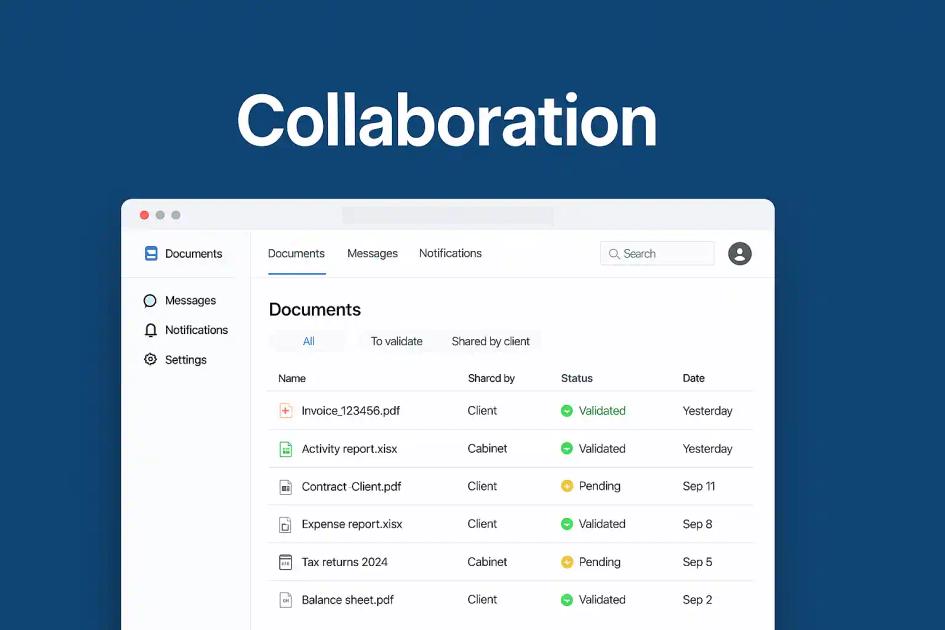Click Cabinet cell in Tax returns 2024 row
Image resolution: width=945 pixels, height=630 pixels.
pyautogui.click(x=487, y=562)
